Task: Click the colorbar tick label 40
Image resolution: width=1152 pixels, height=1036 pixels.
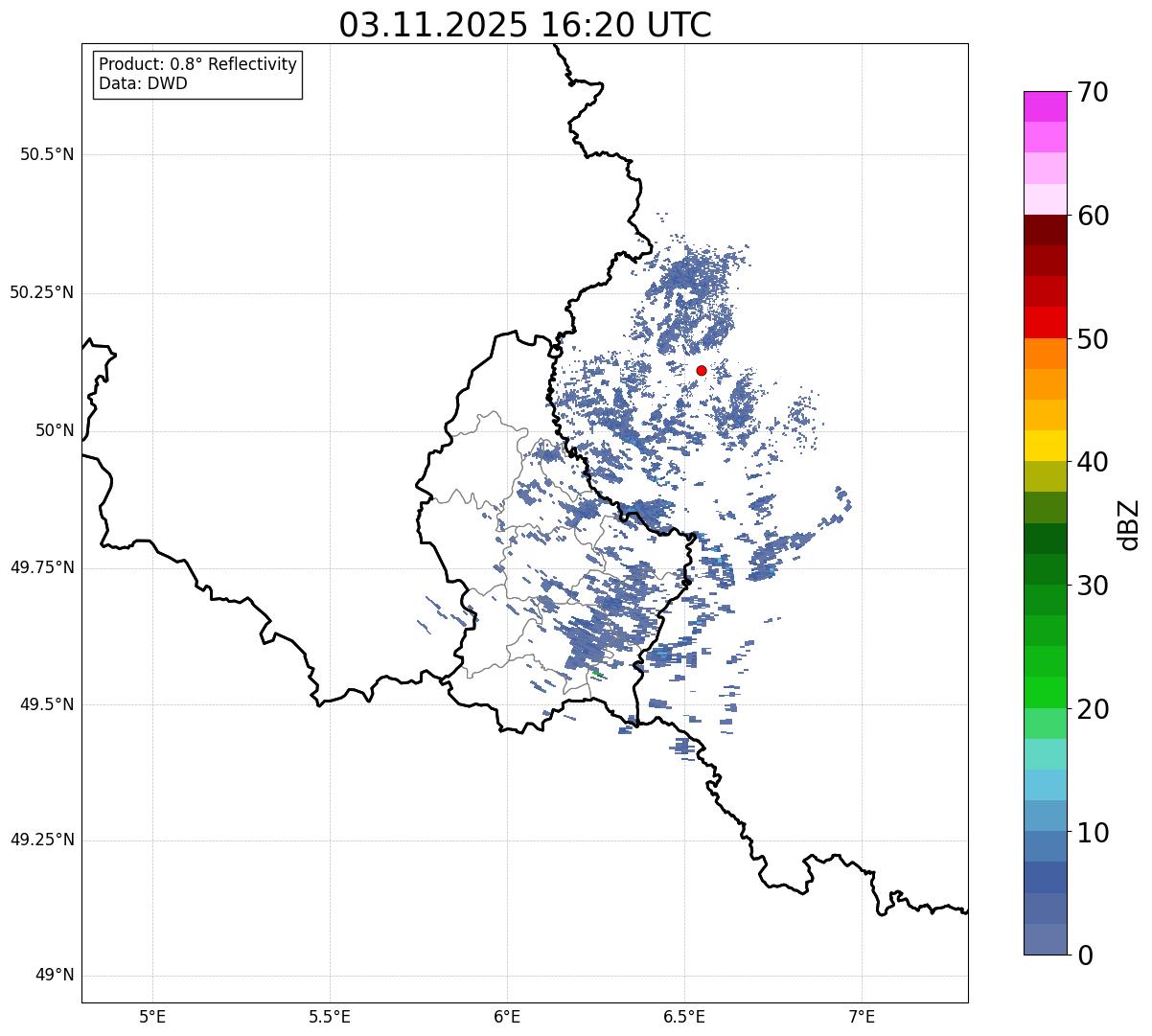Action: 1093,462
